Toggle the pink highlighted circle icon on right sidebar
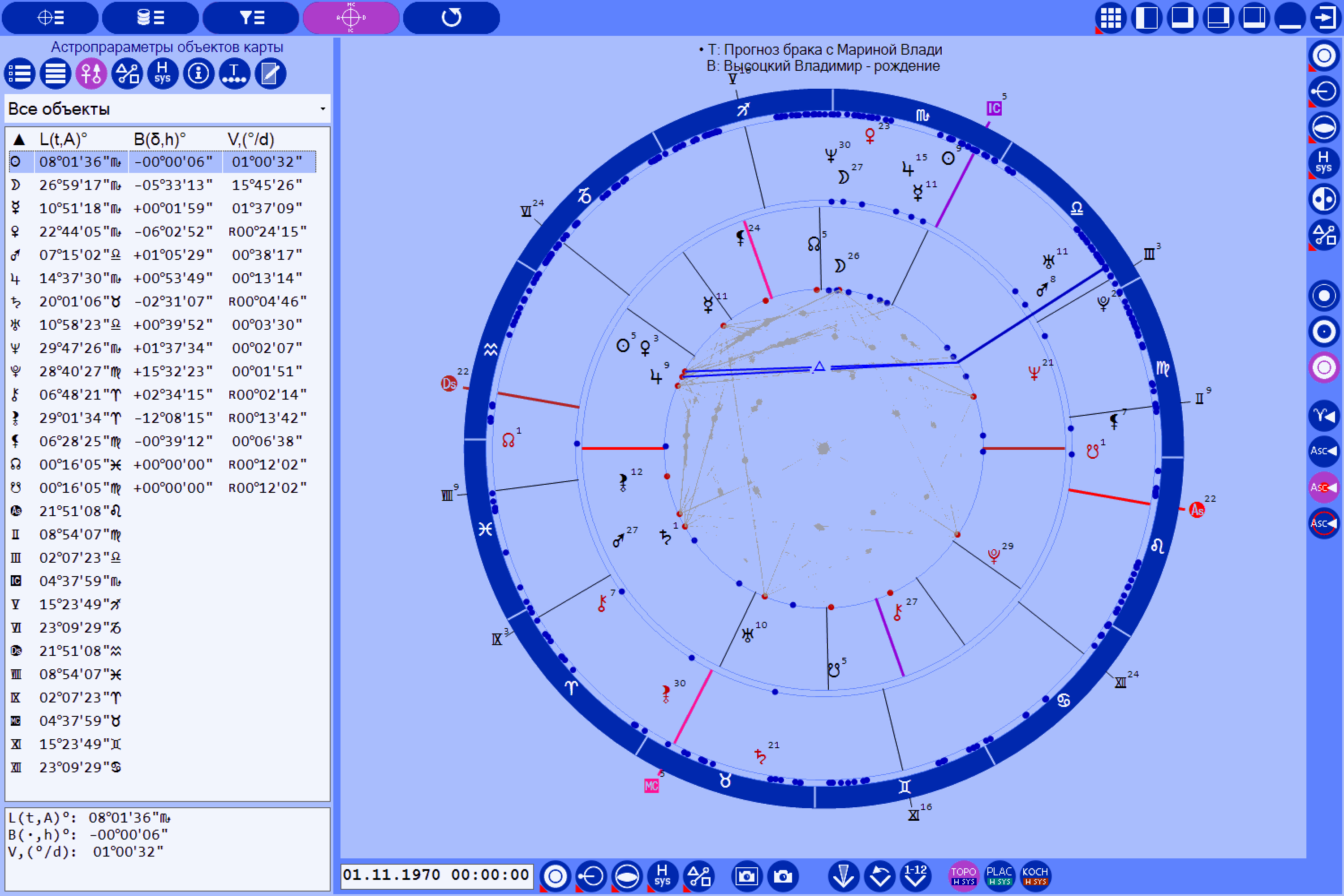Viewport: 1344px width, 896px height. point(1324,367)
